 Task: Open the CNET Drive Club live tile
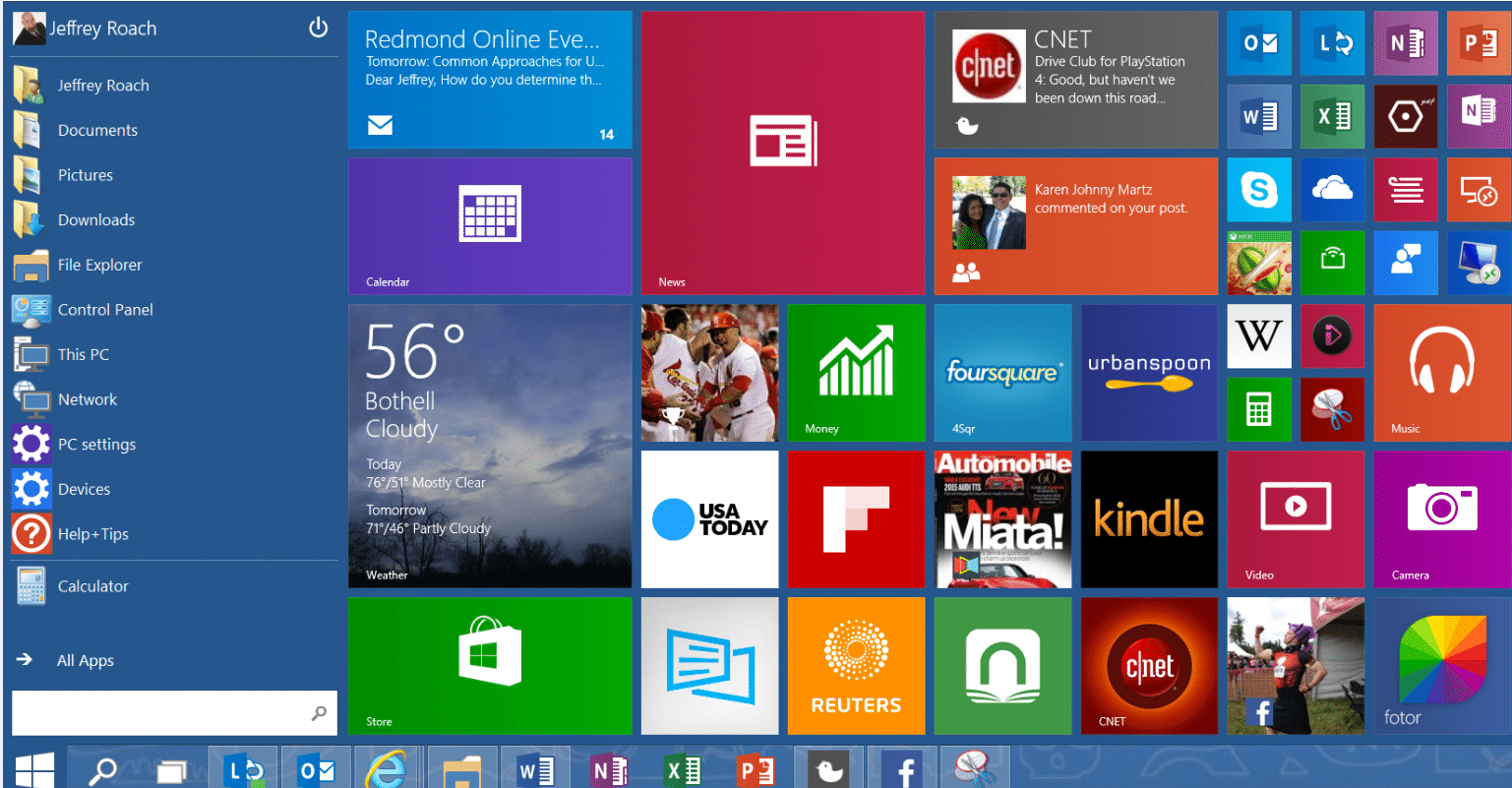pyautogui.click(x=1076, y=80)
